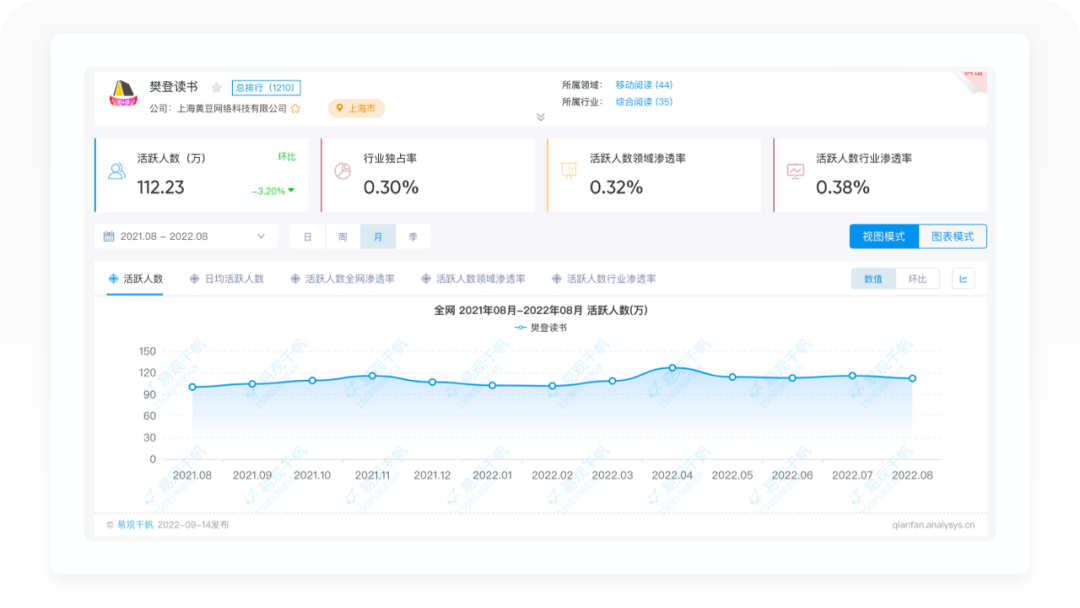The image size is (1080, 608).
Task: Open the 总排行 (1210) ranking badge
Action: pos(266,87)
